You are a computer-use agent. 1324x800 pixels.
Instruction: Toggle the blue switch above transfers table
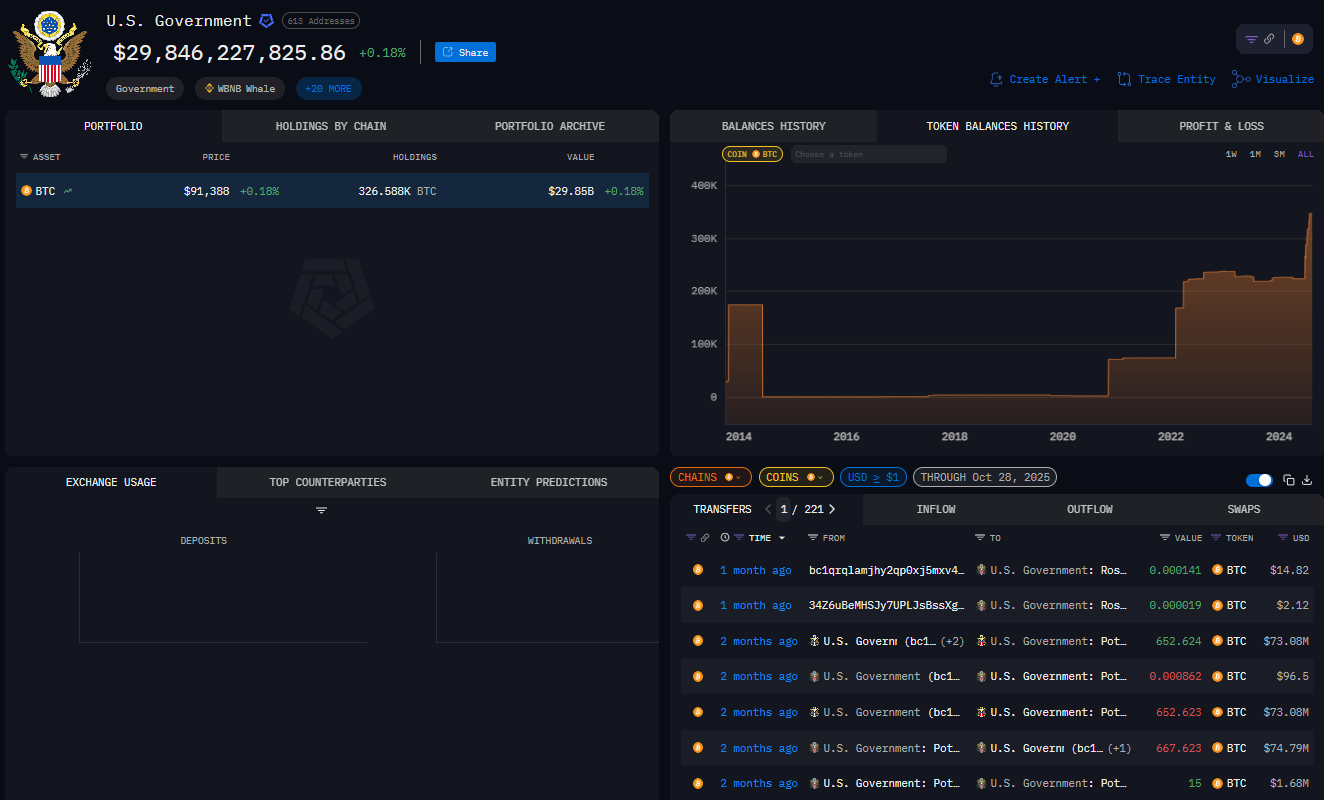[x=1259, y=480]
